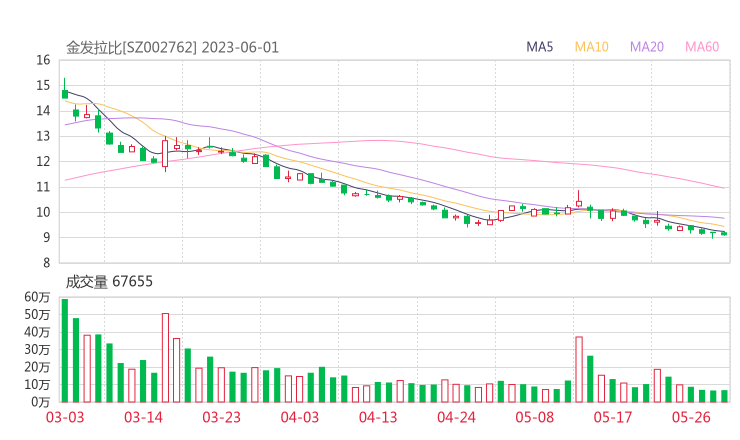This screenshot has width=740, height=440.
Task: Click the 04-13 date axis label
Action: (378, 417)
